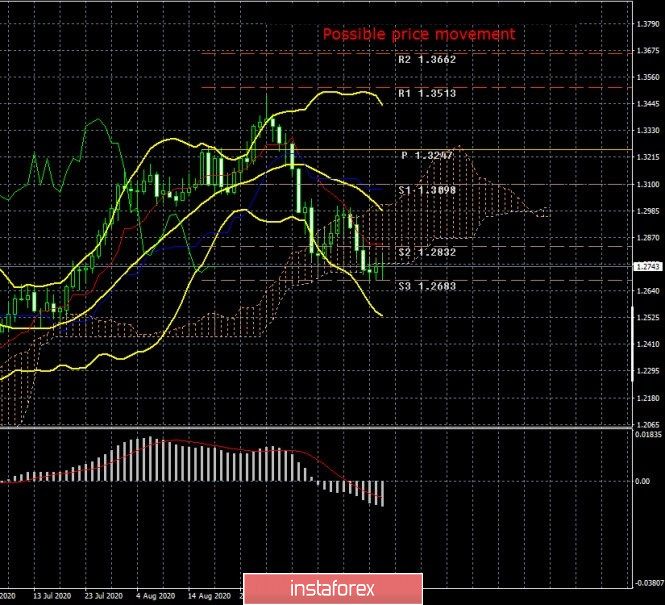Click the 1.2295 price axis value

pos(648,371)
